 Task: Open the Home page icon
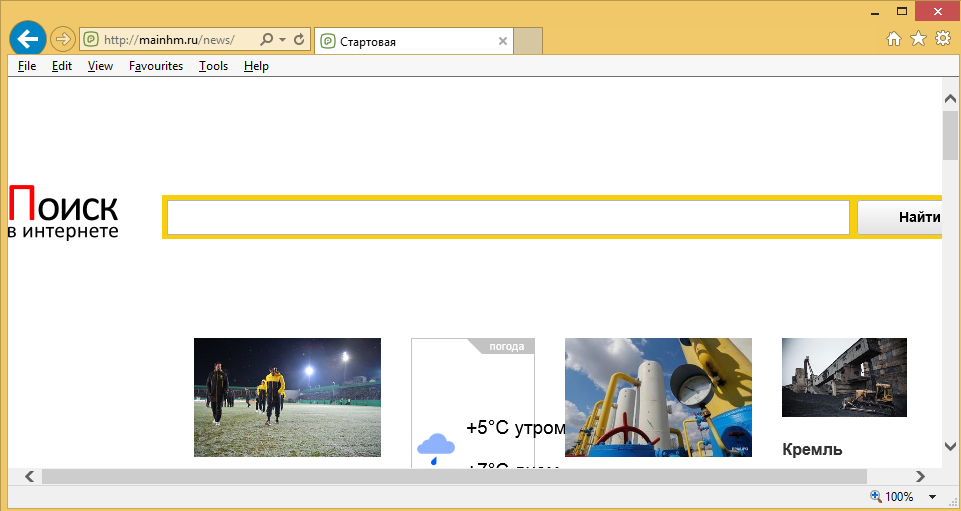point(895,39)
